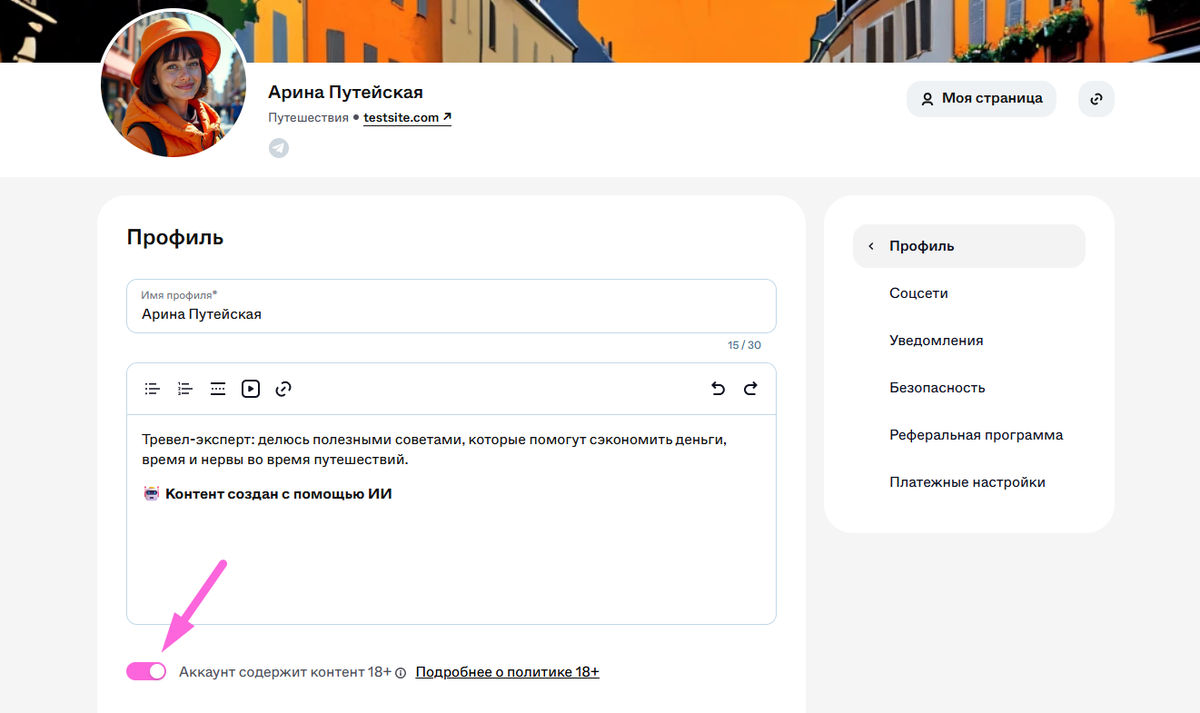
Task: Click the profile avatar photo
Action: [171, 86]
